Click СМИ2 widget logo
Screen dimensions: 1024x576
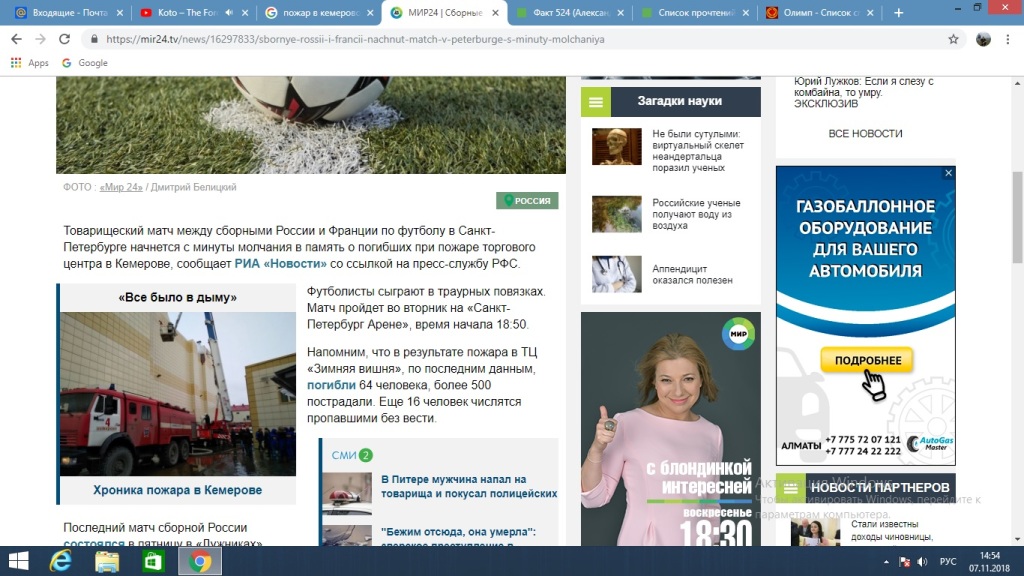click(352, 455)
